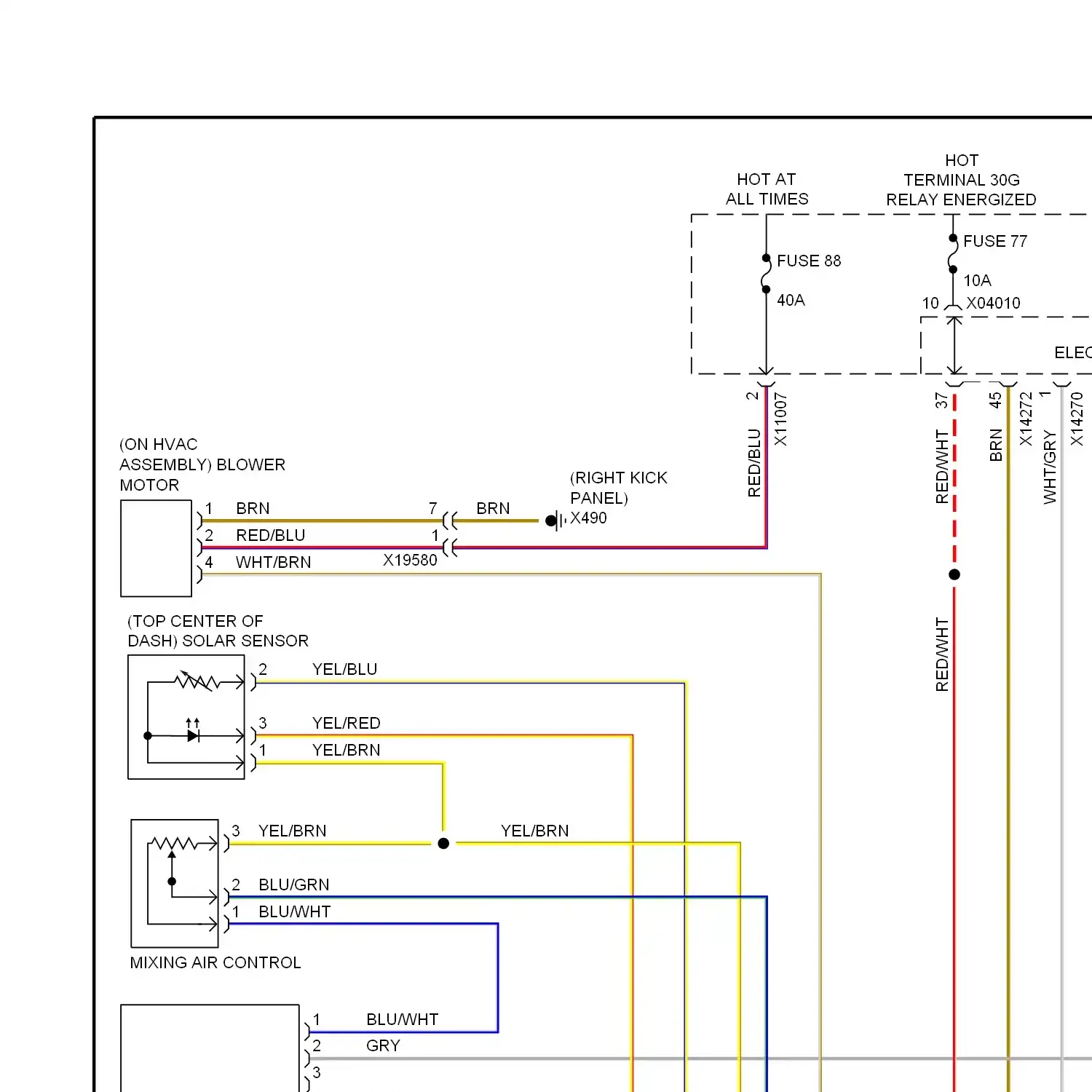Click the BLOWER MOTOR component label
This screenshot has height=1092, width=1092.
pyautogui.click(x=202, y=475)
